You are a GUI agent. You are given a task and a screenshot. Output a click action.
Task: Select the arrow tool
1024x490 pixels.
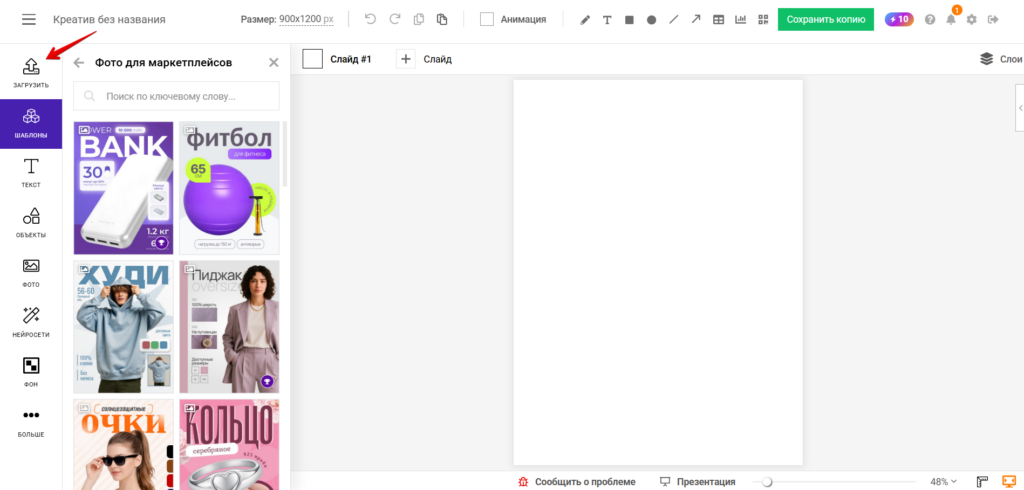click(x=696, y=20)
